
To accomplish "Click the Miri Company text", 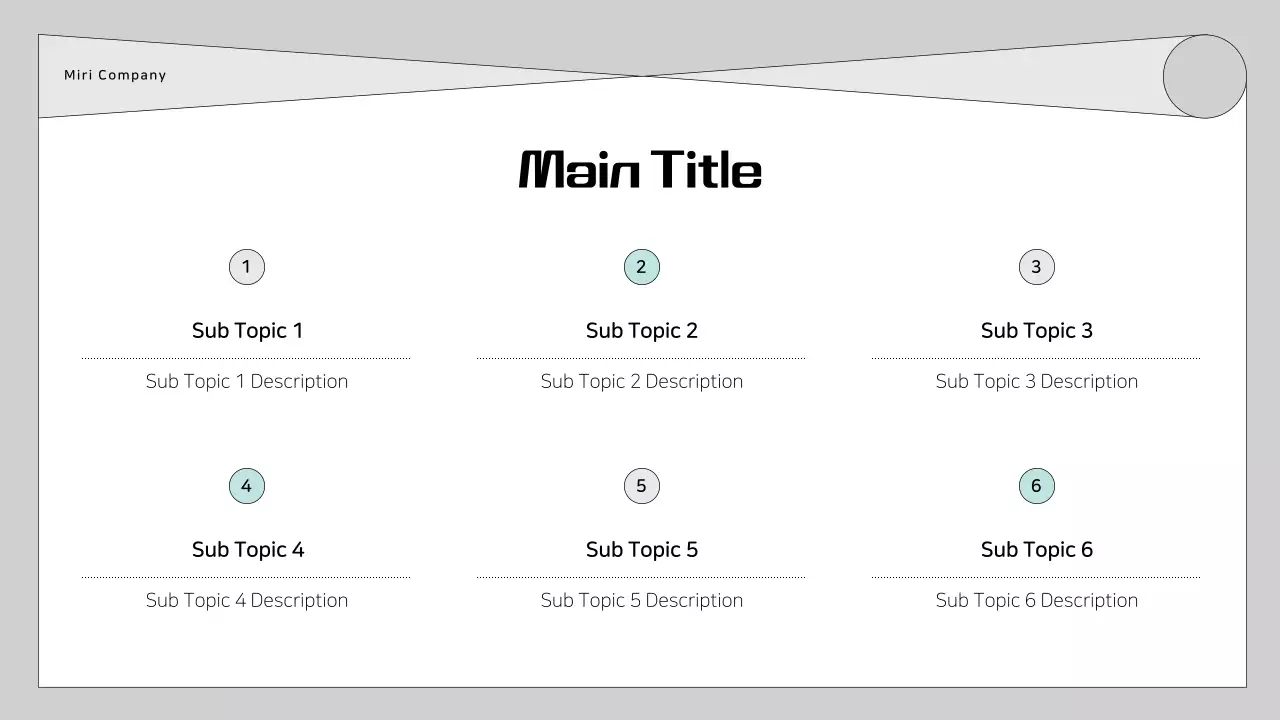I will 115,75.
